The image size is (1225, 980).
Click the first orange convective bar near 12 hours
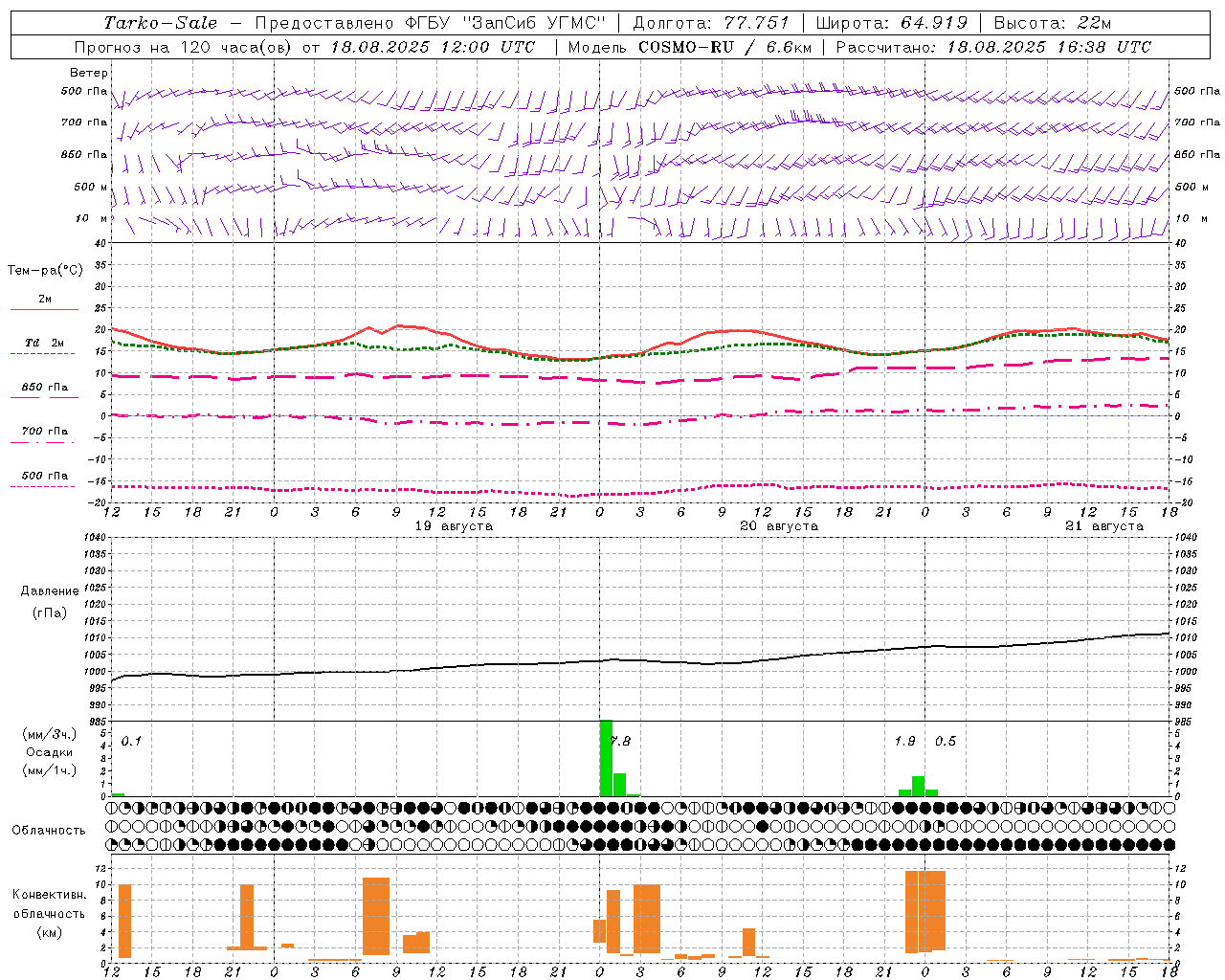124,921
